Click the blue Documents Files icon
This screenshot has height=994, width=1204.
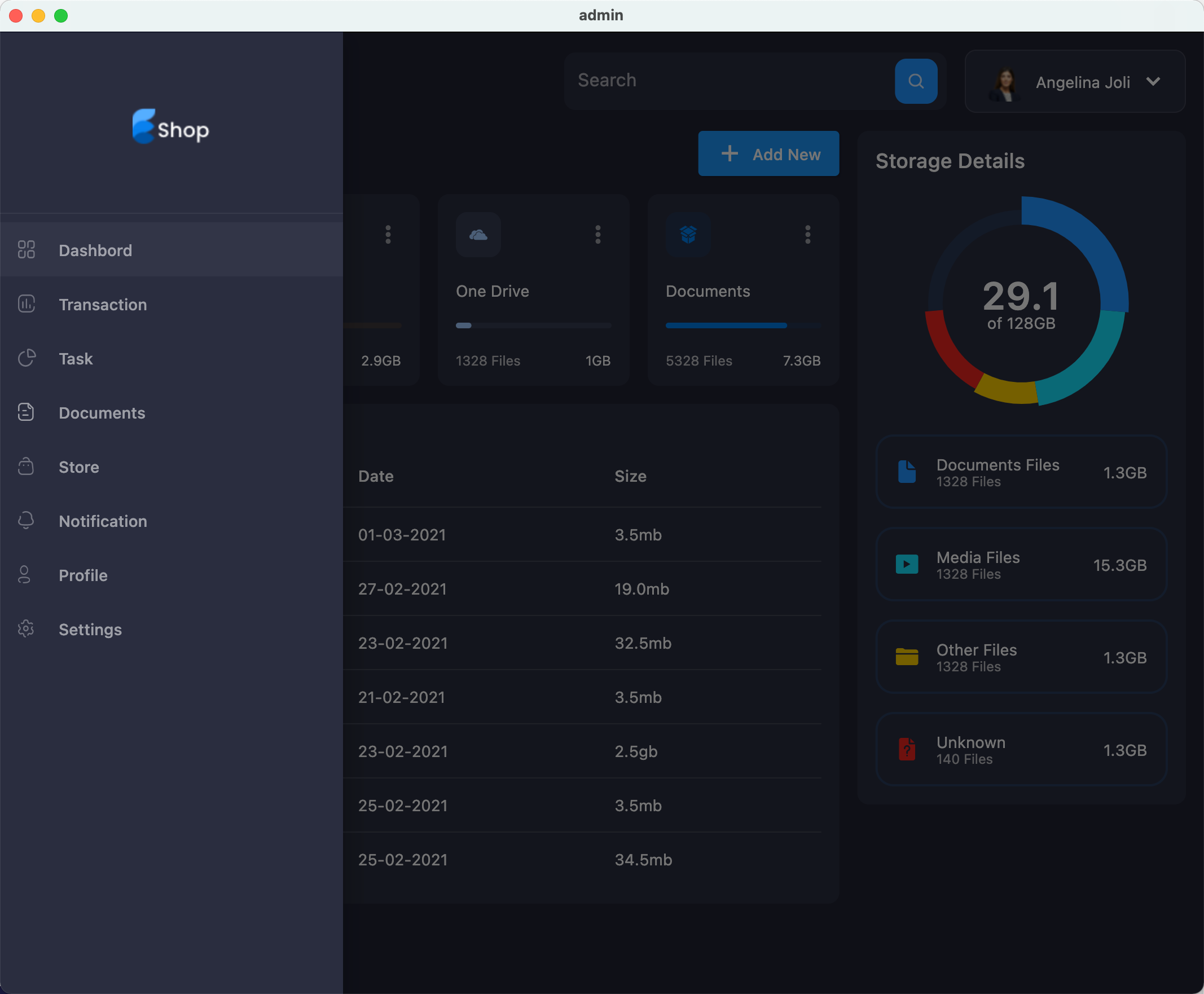pos(907,472)
